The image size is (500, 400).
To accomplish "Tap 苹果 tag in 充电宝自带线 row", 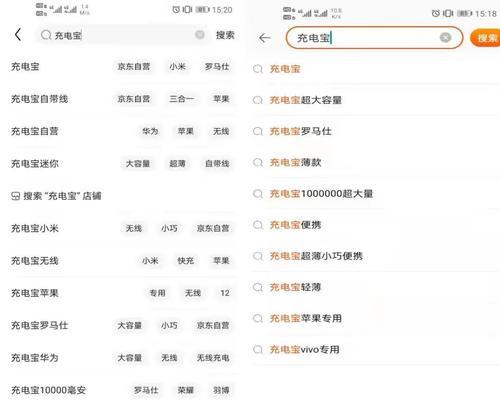I will pos(221,99).
